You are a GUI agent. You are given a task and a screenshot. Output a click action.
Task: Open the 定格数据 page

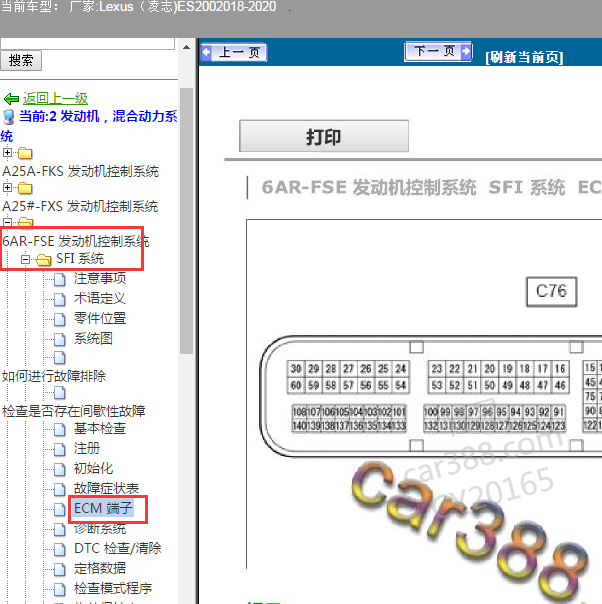pos(100,569)
